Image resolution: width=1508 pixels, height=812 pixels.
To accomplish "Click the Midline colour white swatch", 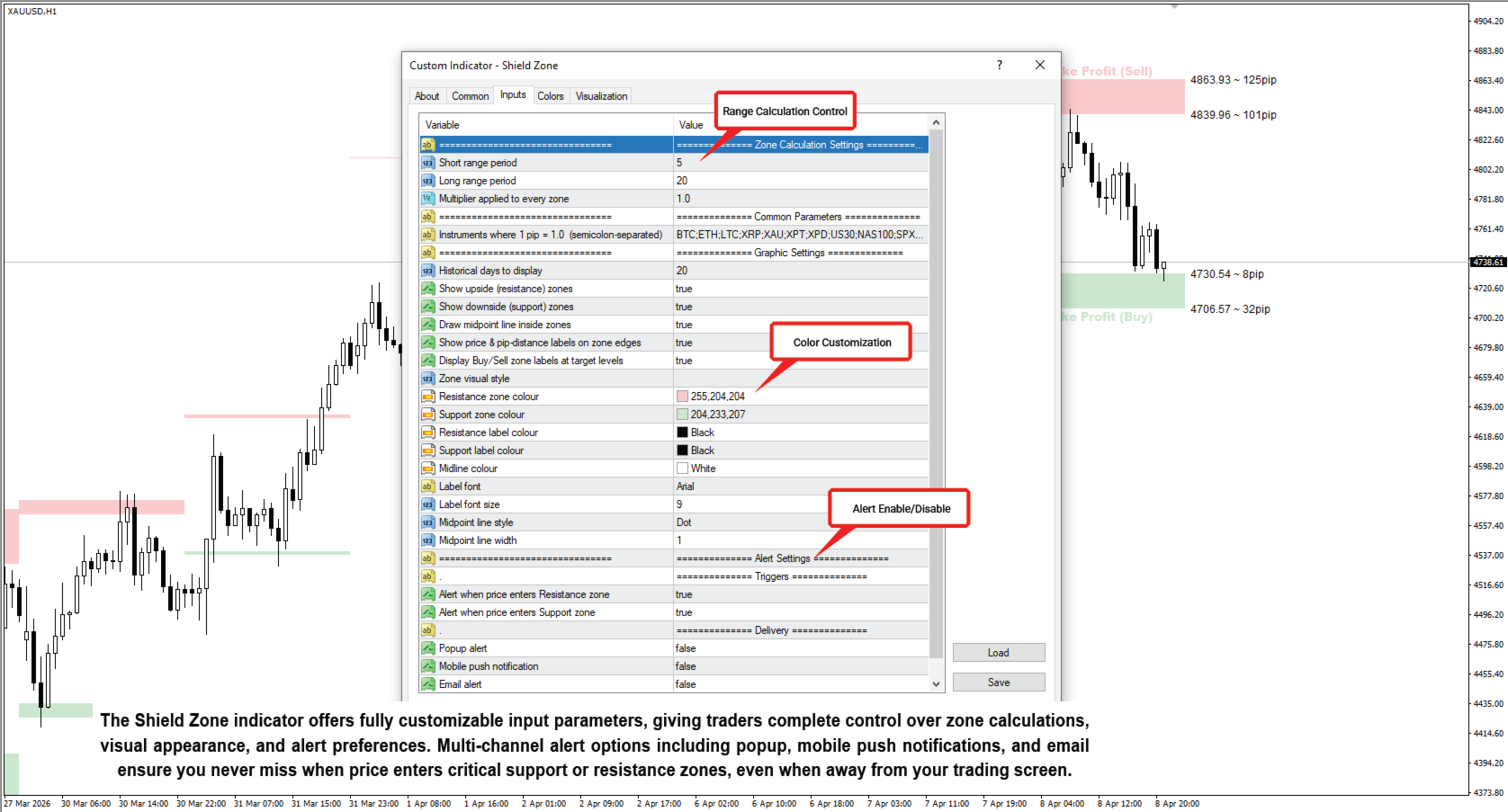I will click(682, 468).
